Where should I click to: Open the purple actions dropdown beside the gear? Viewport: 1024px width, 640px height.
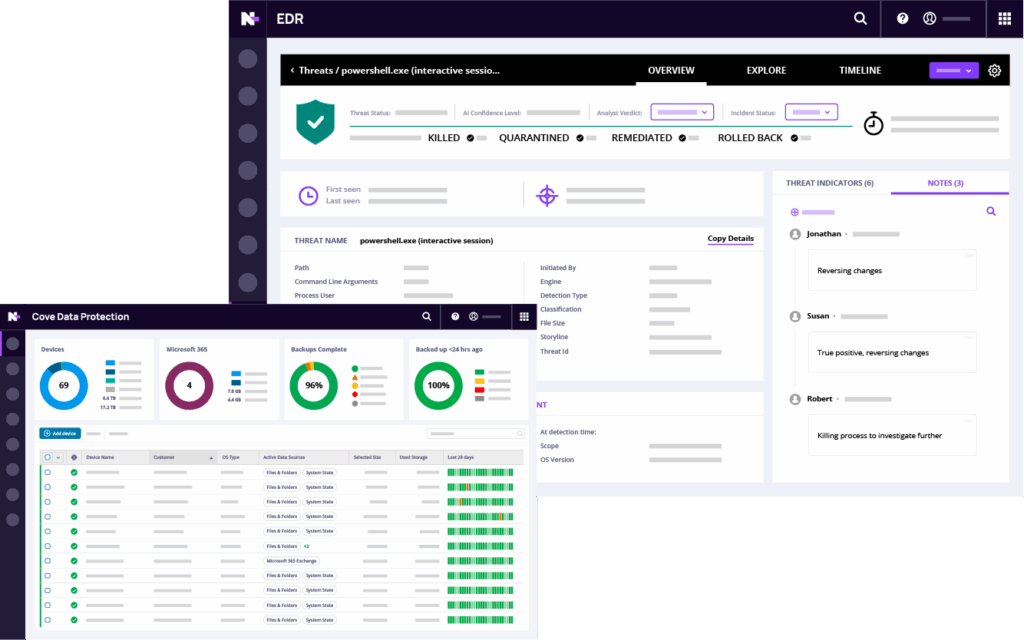[953, 71]
